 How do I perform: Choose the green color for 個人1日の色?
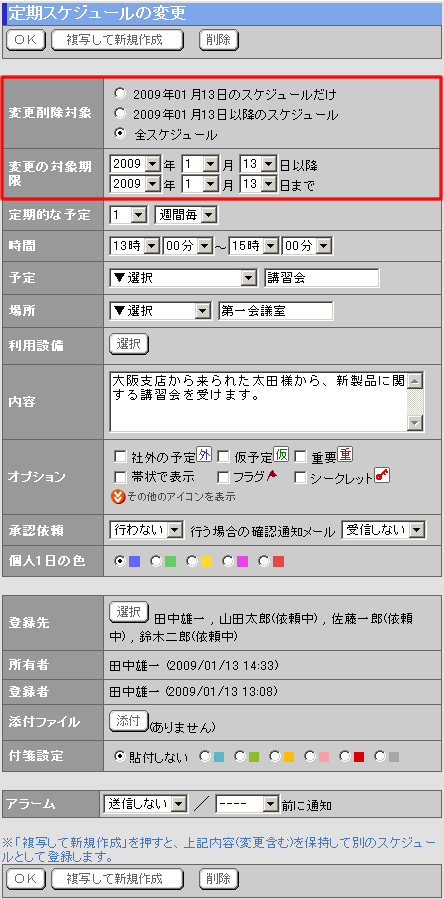170,562
